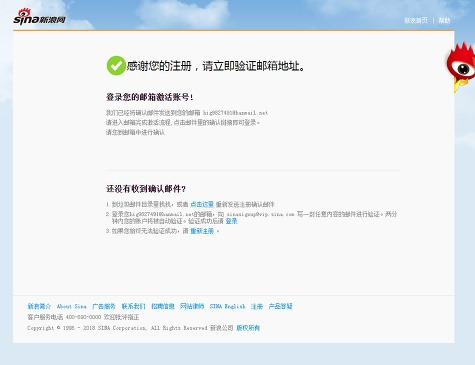Image resolution: width=475 pixels, height=365 pixels.
Task: Open 帮助 help link in top bar
Action: click(444, 20)
